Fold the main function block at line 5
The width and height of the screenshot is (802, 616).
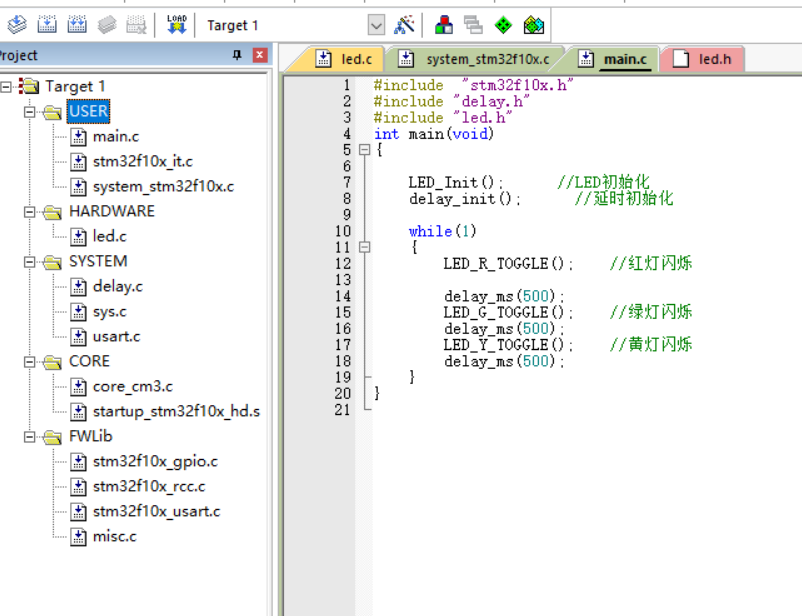click(364, 150)
